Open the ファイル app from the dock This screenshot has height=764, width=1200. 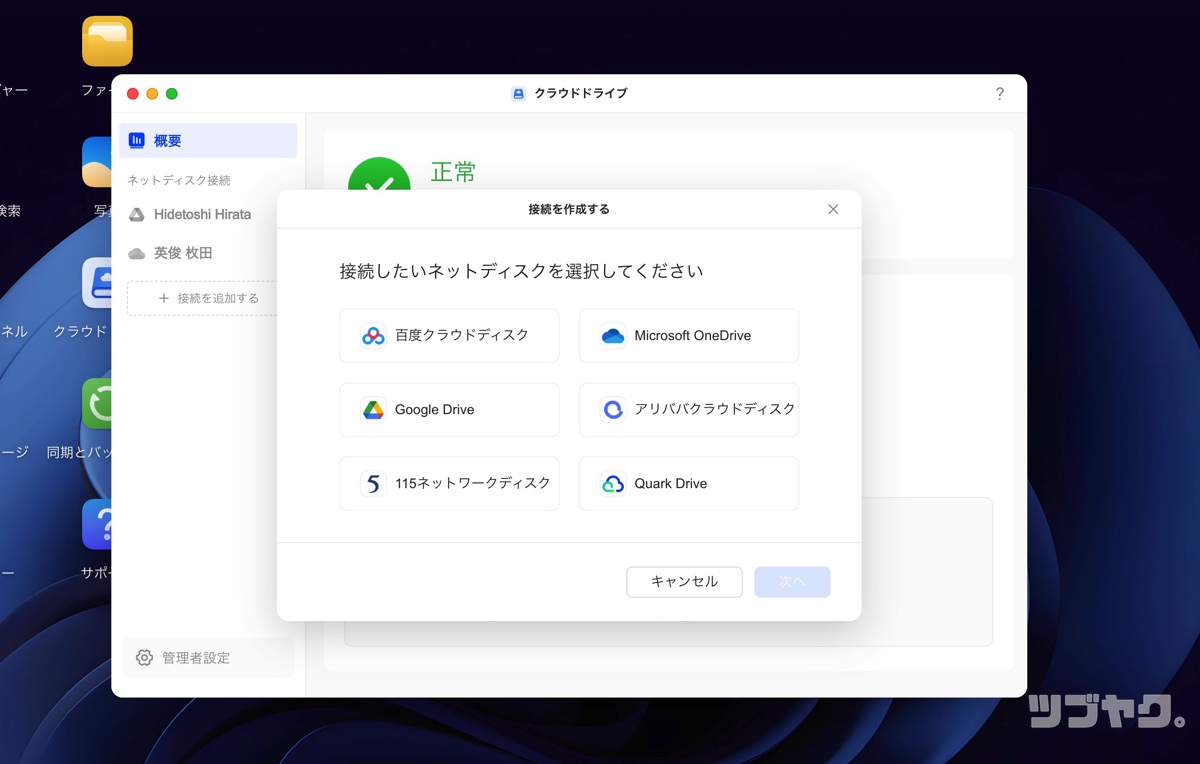click(106, 41)
